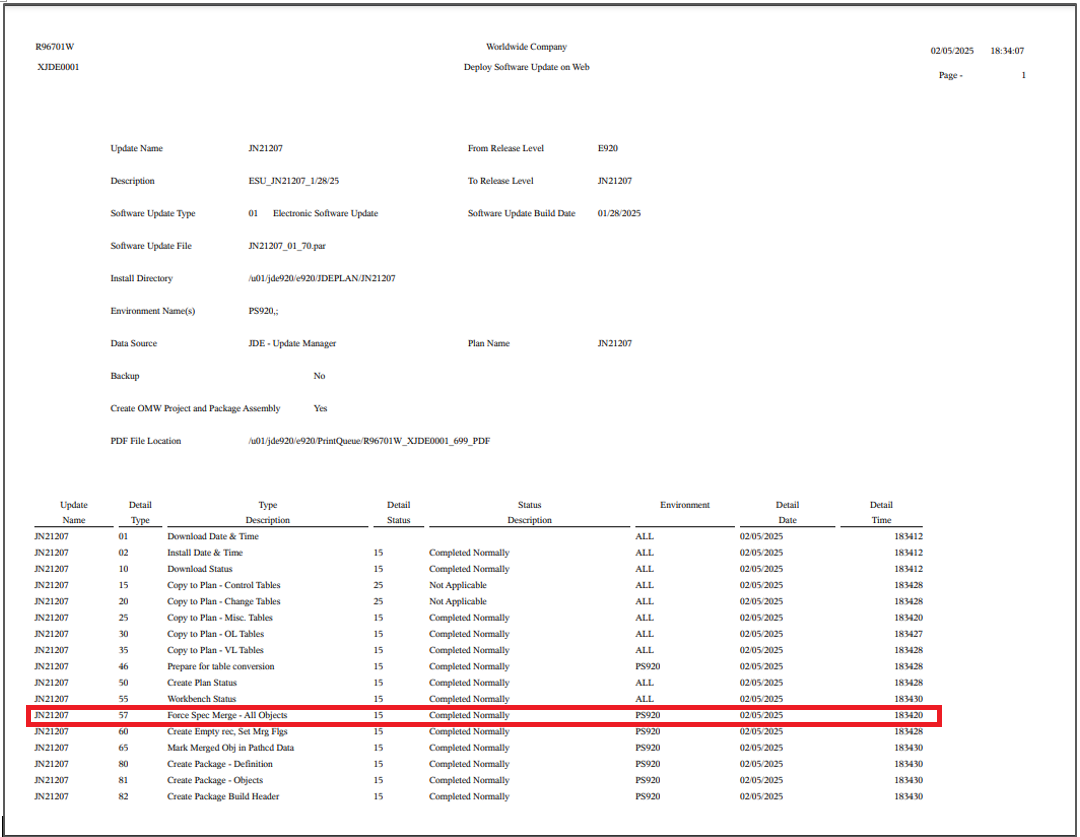This screenshot has height=837, width=1080.
Task: Click the From Release Level value E920
Action: 606,148
